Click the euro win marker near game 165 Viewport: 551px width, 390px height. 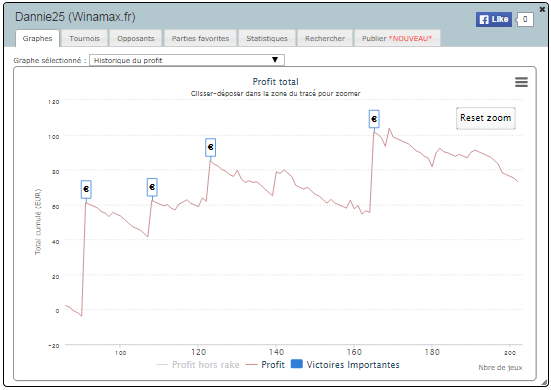374,119
